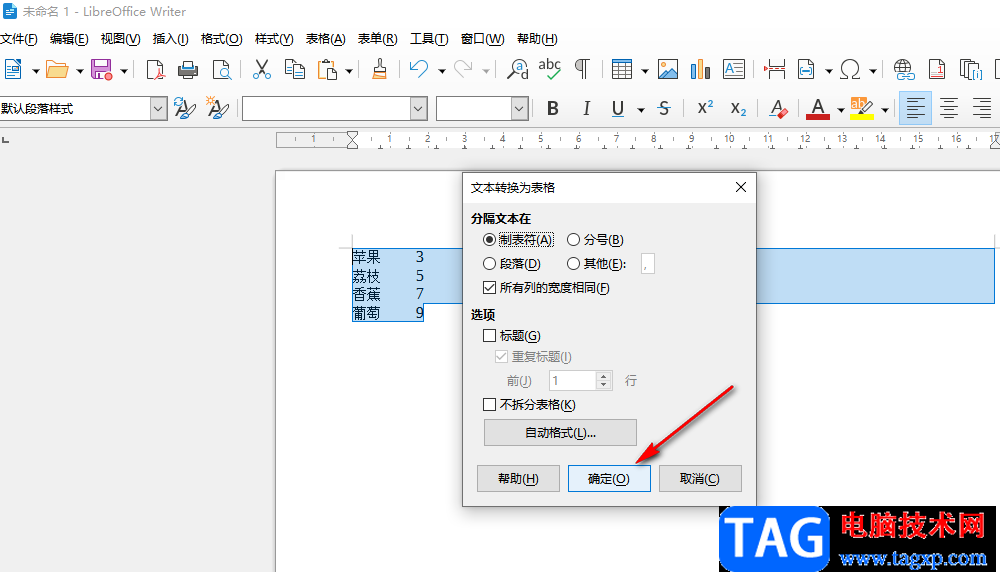Apply bold formatting B icon

coord(553,109)
